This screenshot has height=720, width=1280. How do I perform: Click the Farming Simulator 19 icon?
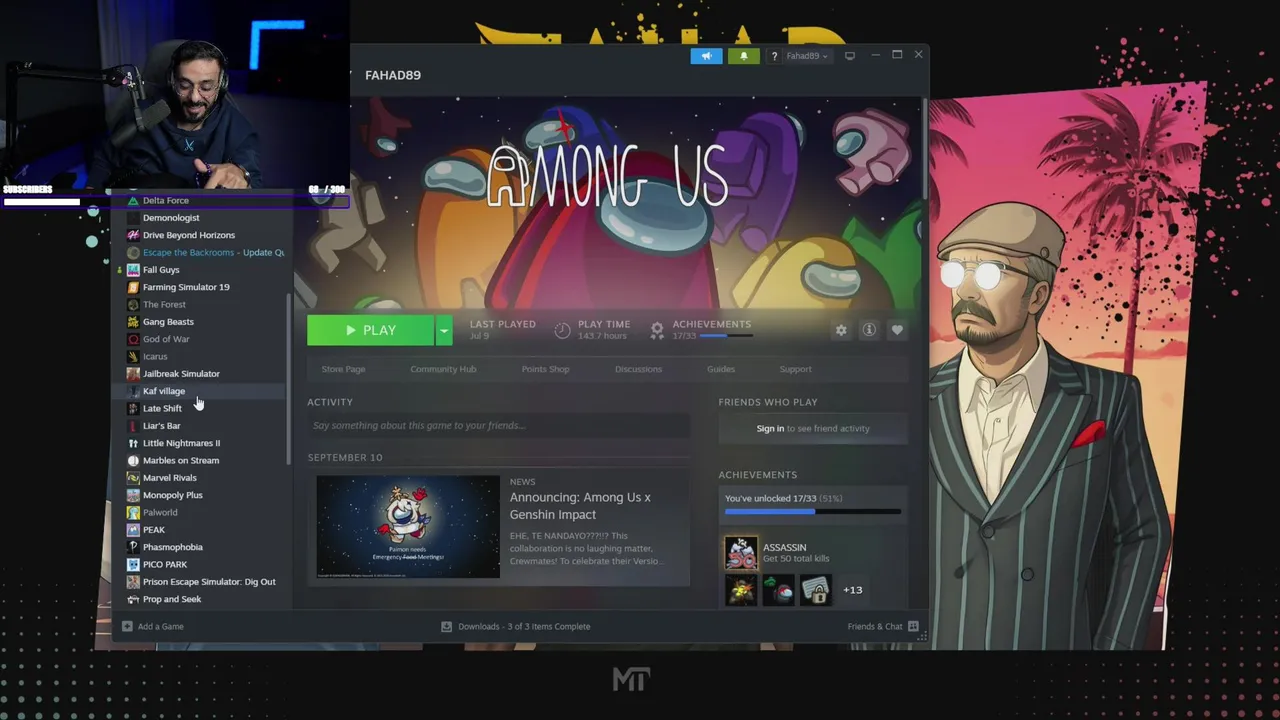133,287
